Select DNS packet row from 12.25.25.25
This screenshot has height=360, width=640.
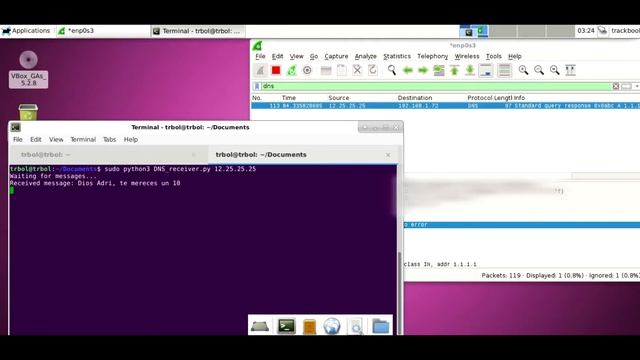tap(445, 106)
